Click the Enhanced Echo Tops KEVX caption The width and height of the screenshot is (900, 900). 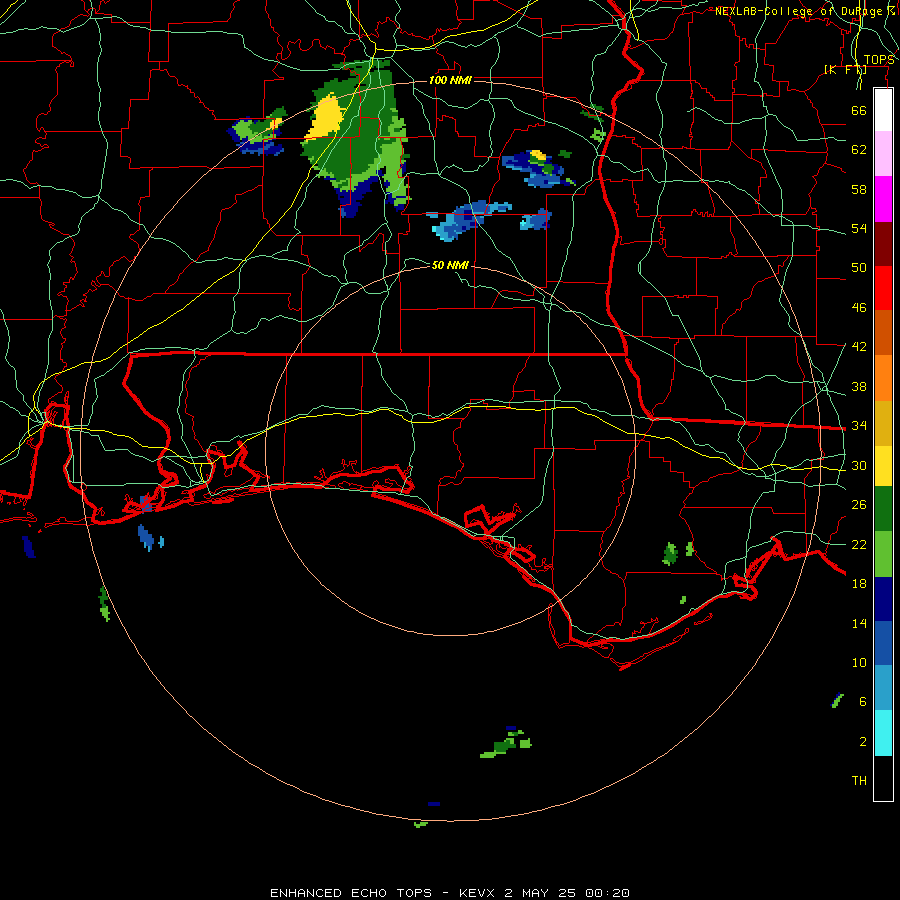450,893
